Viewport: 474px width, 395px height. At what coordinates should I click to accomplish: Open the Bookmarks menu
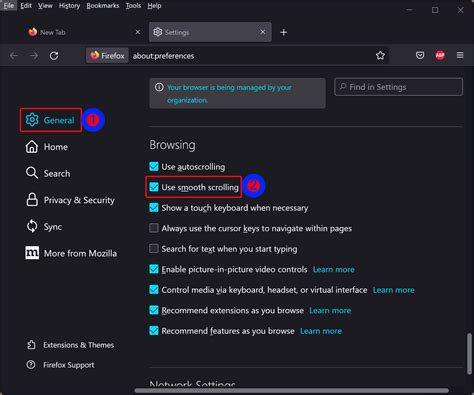(x=103, y=6)
